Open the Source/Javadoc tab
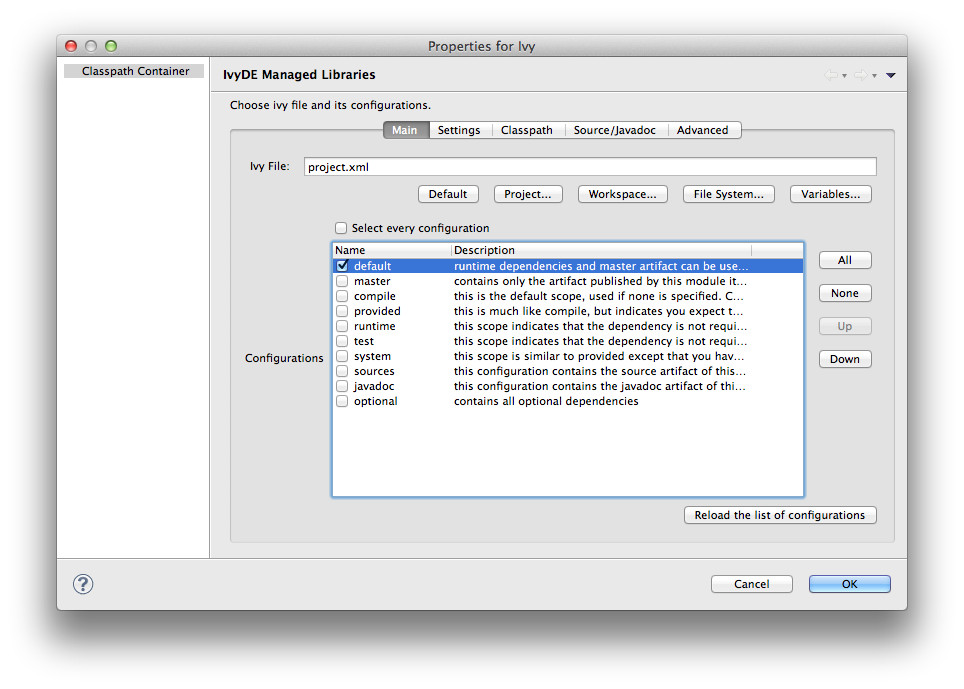Screen dimensions: 964x689 614,130
